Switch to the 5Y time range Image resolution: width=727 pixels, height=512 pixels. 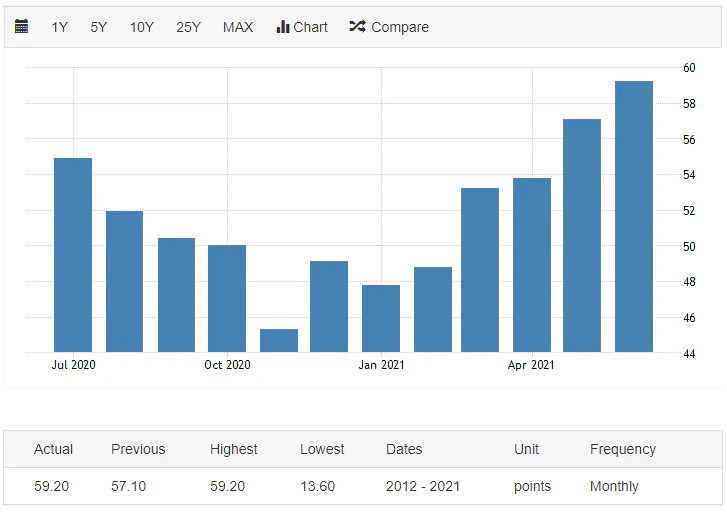pyautogui.click(x=98, y=27)
